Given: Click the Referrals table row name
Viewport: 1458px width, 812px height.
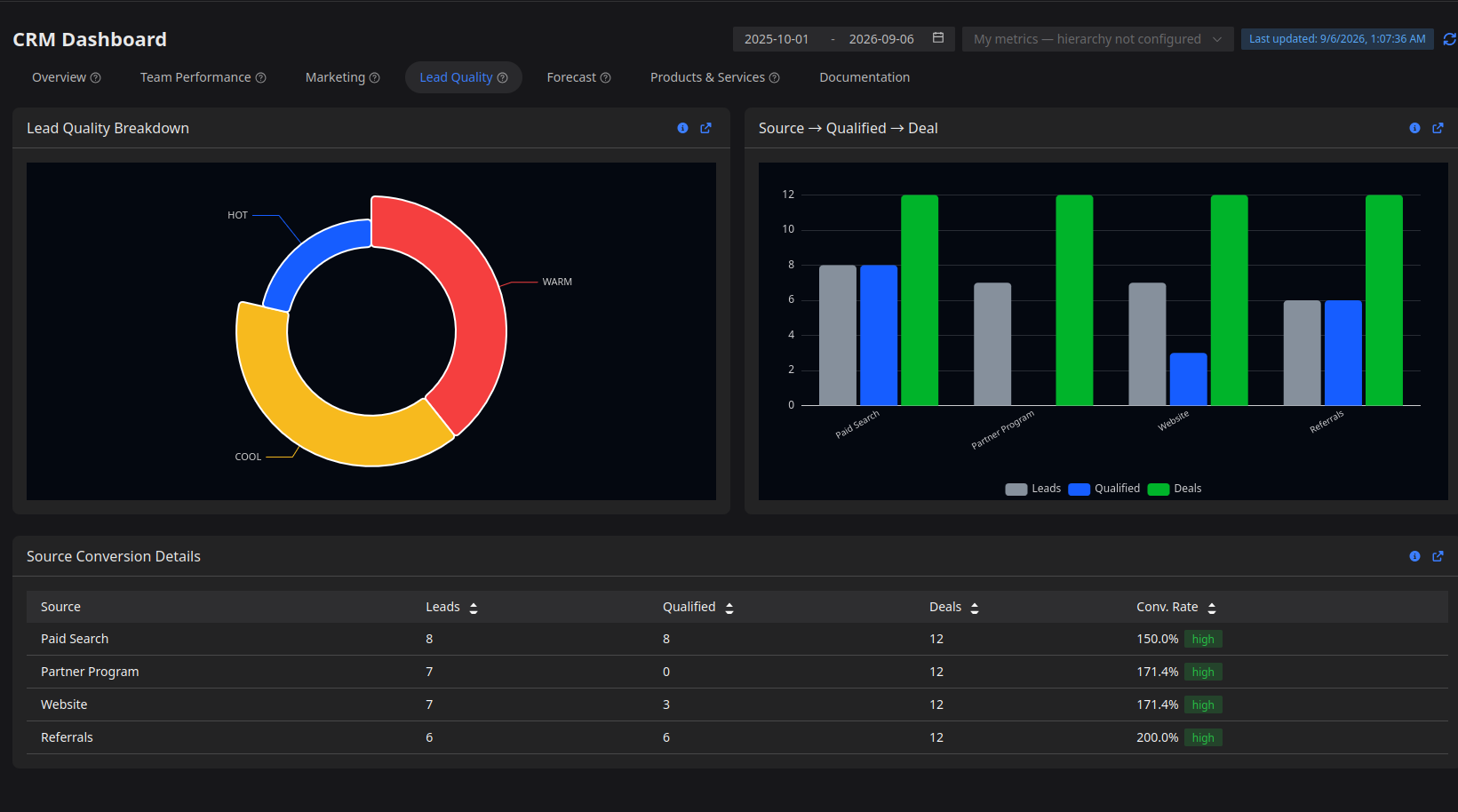Looking at the screenshot, I should (67, 737).
